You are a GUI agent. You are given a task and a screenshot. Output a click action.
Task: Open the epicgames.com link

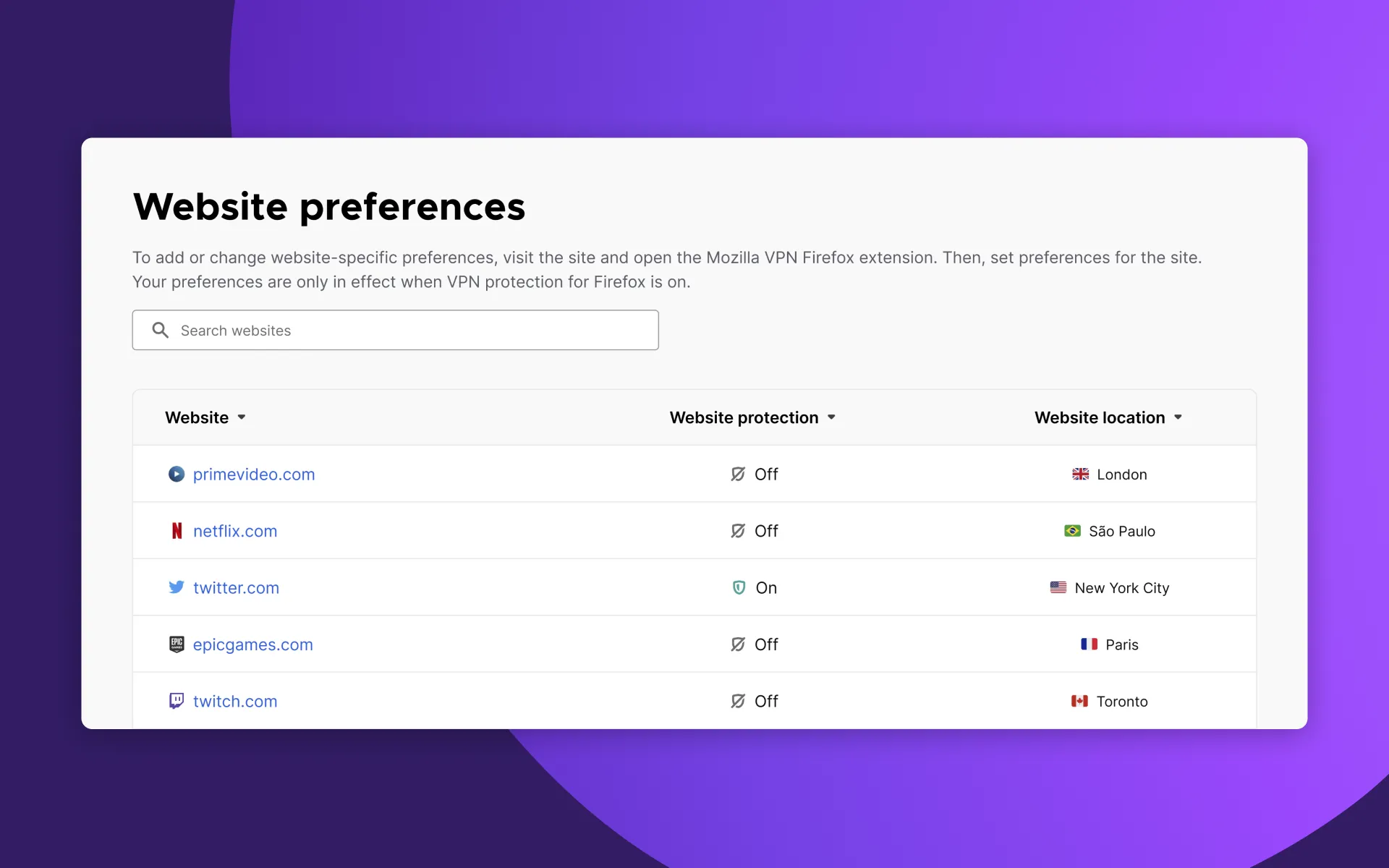coord(252,644)
